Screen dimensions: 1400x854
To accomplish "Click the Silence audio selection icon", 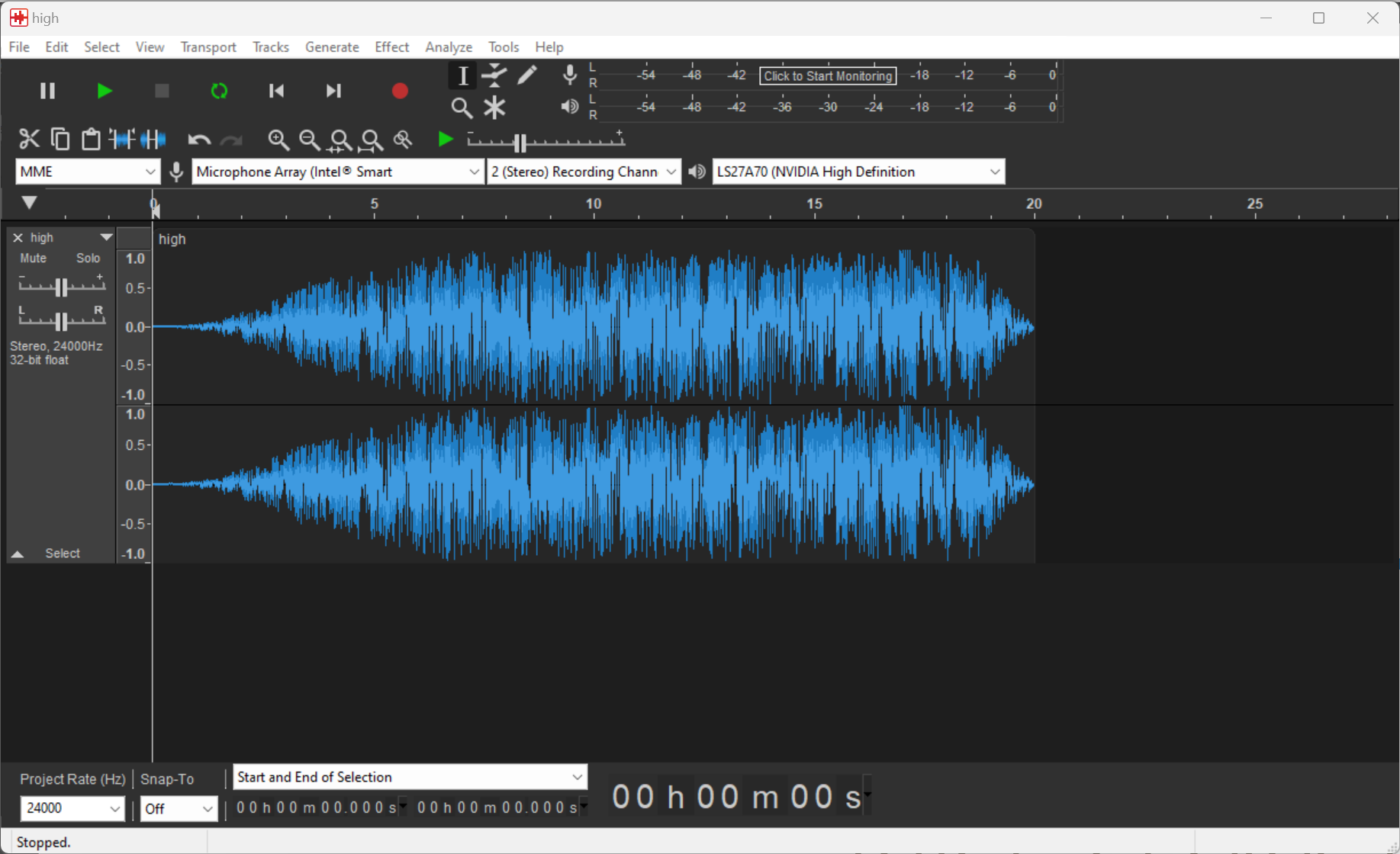I will [153, 139].
